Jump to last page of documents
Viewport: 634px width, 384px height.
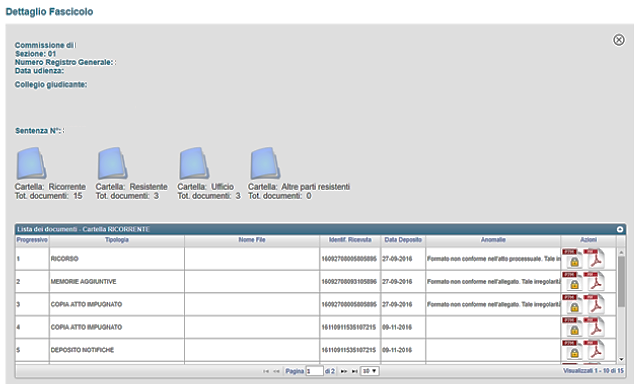(355, 371)
